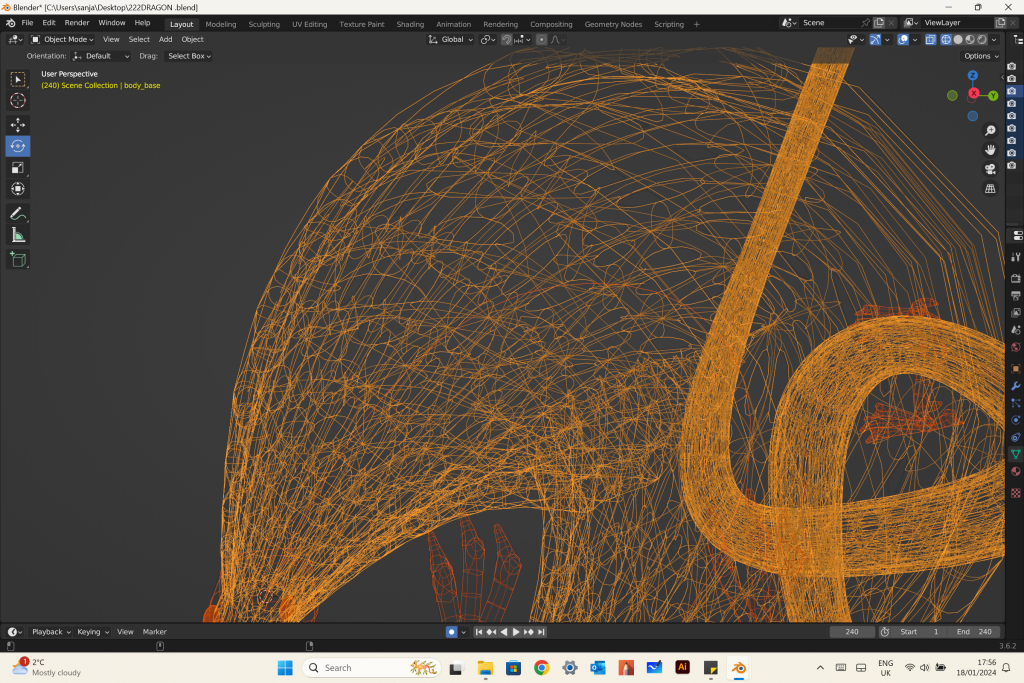Screen dimensions: 1024x683
Task: Open Orientation Default dropdown
Action: coord(101,56)
